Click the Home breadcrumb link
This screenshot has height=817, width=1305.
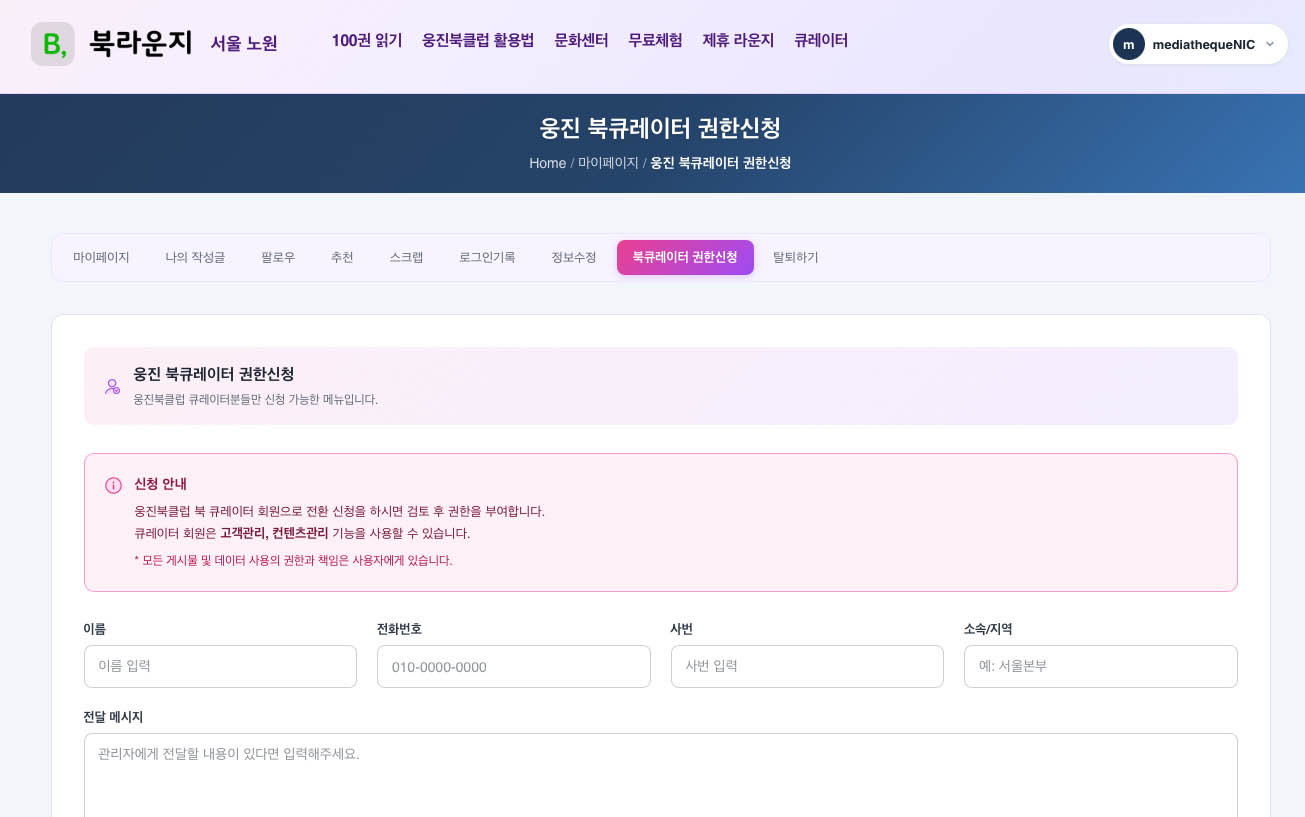[x=547, y=163]
